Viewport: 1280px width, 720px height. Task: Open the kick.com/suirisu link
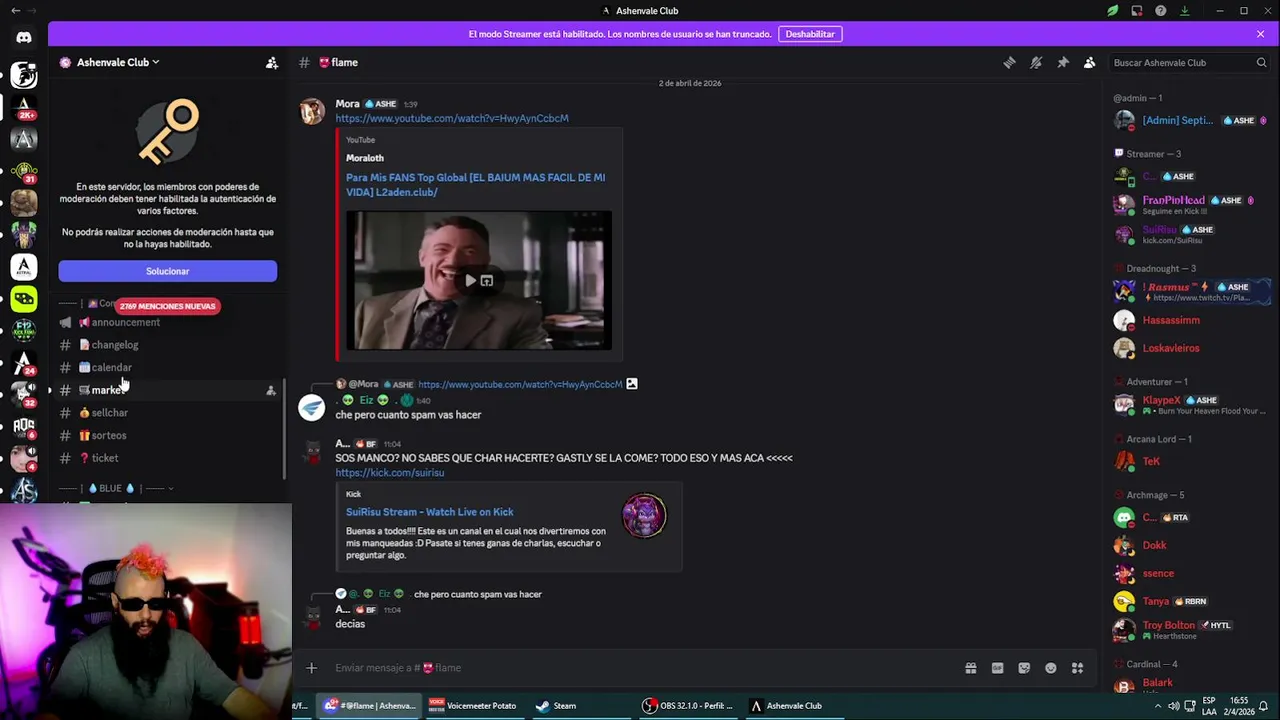(x=390, y=473)
